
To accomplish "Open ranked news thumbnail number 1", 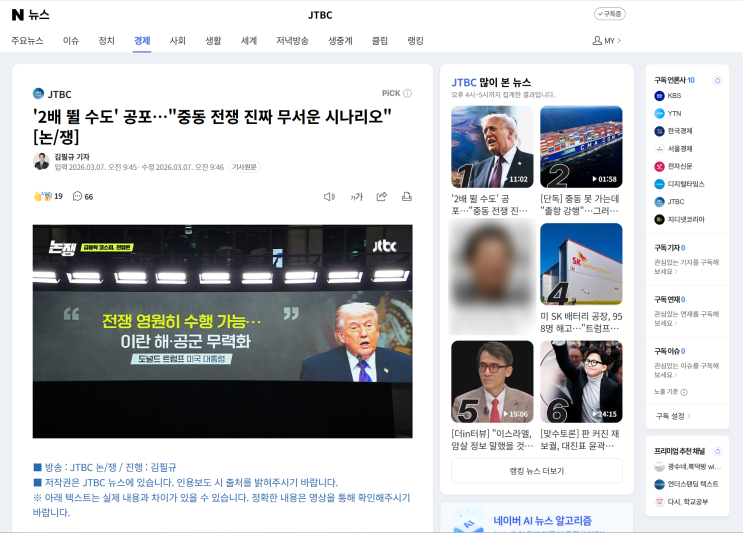I will (492, 147).
